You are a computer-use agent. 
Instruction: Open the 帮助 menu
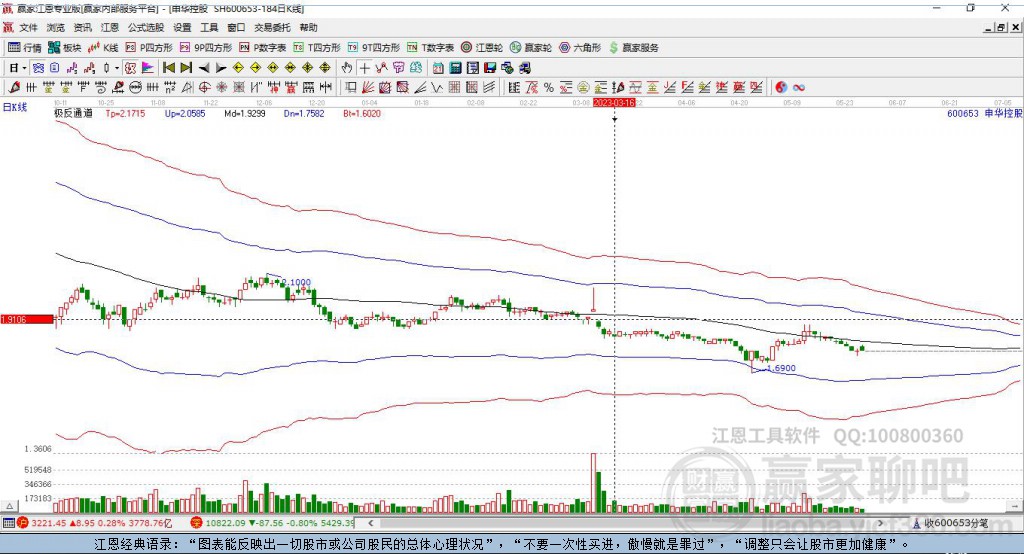click(x=308, y=27)
